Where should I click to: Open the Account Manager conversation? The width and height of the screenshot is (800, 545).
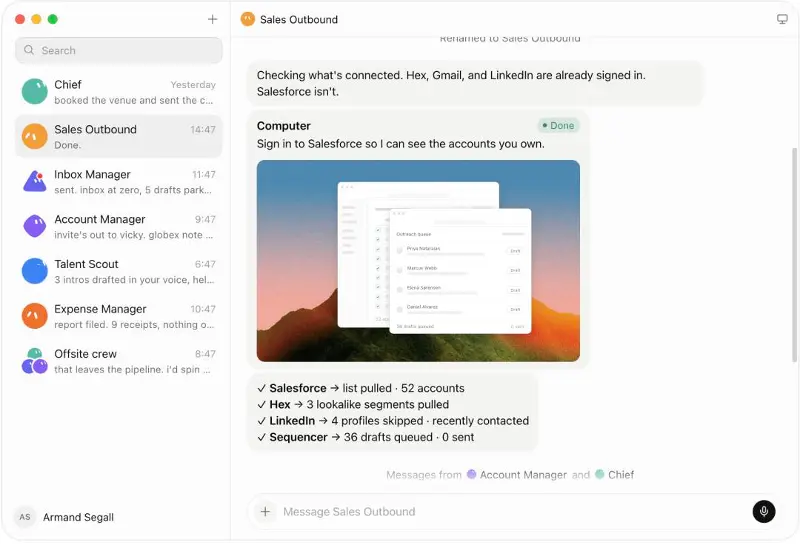point(118,226)
